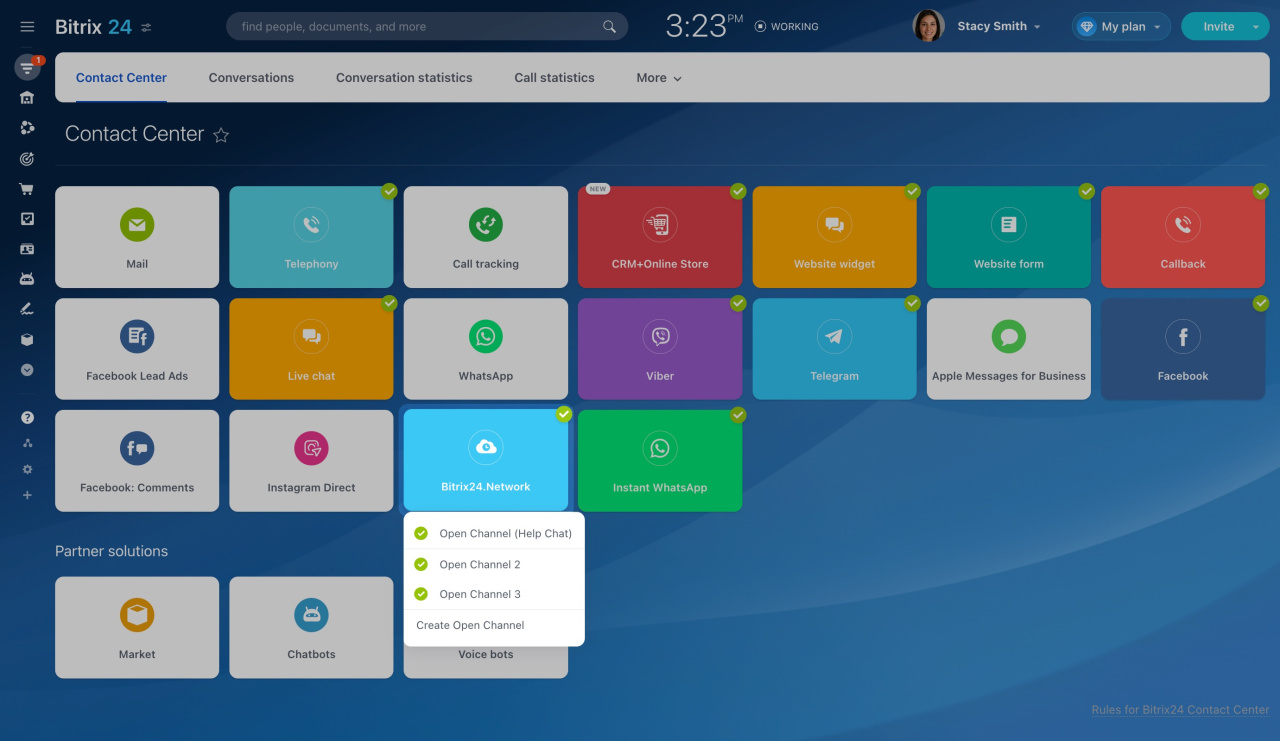Screen dimensions: 1280x741
Task: Switch to the Conversations tab
Action: 251,78
